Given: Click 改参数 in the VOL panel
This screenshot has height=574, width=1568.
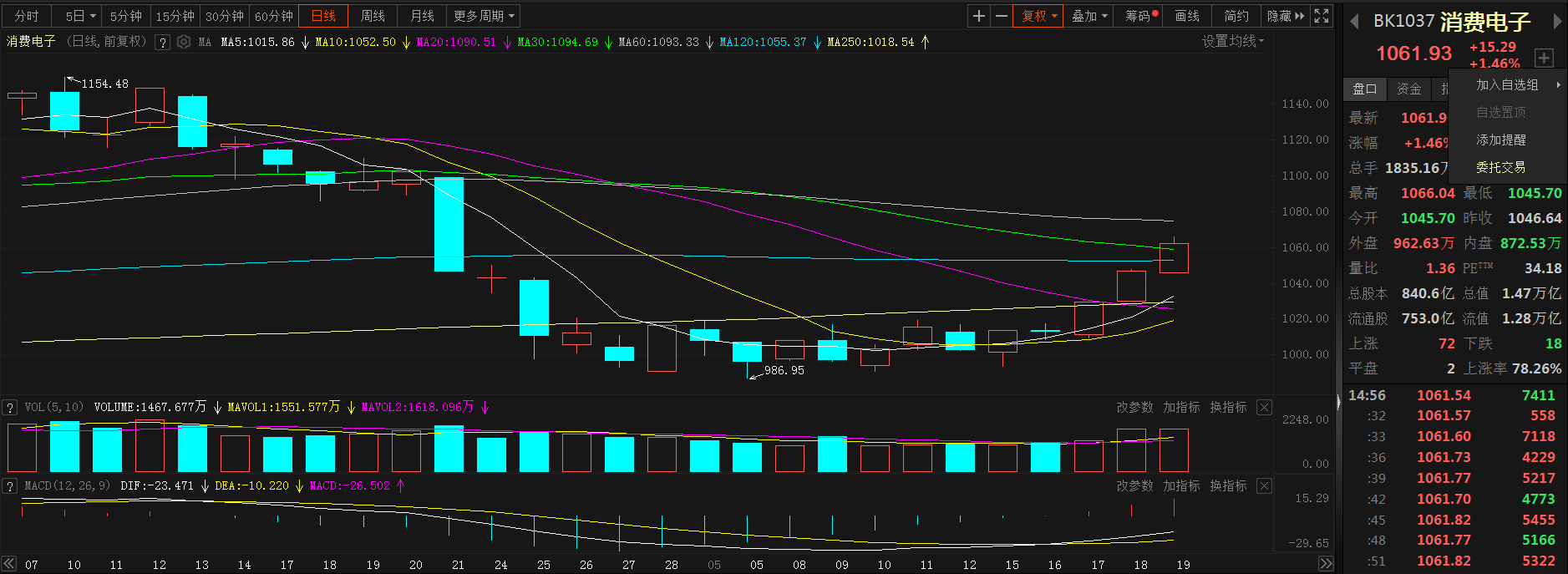Looking at the screenshot, I should (1134, 408).
